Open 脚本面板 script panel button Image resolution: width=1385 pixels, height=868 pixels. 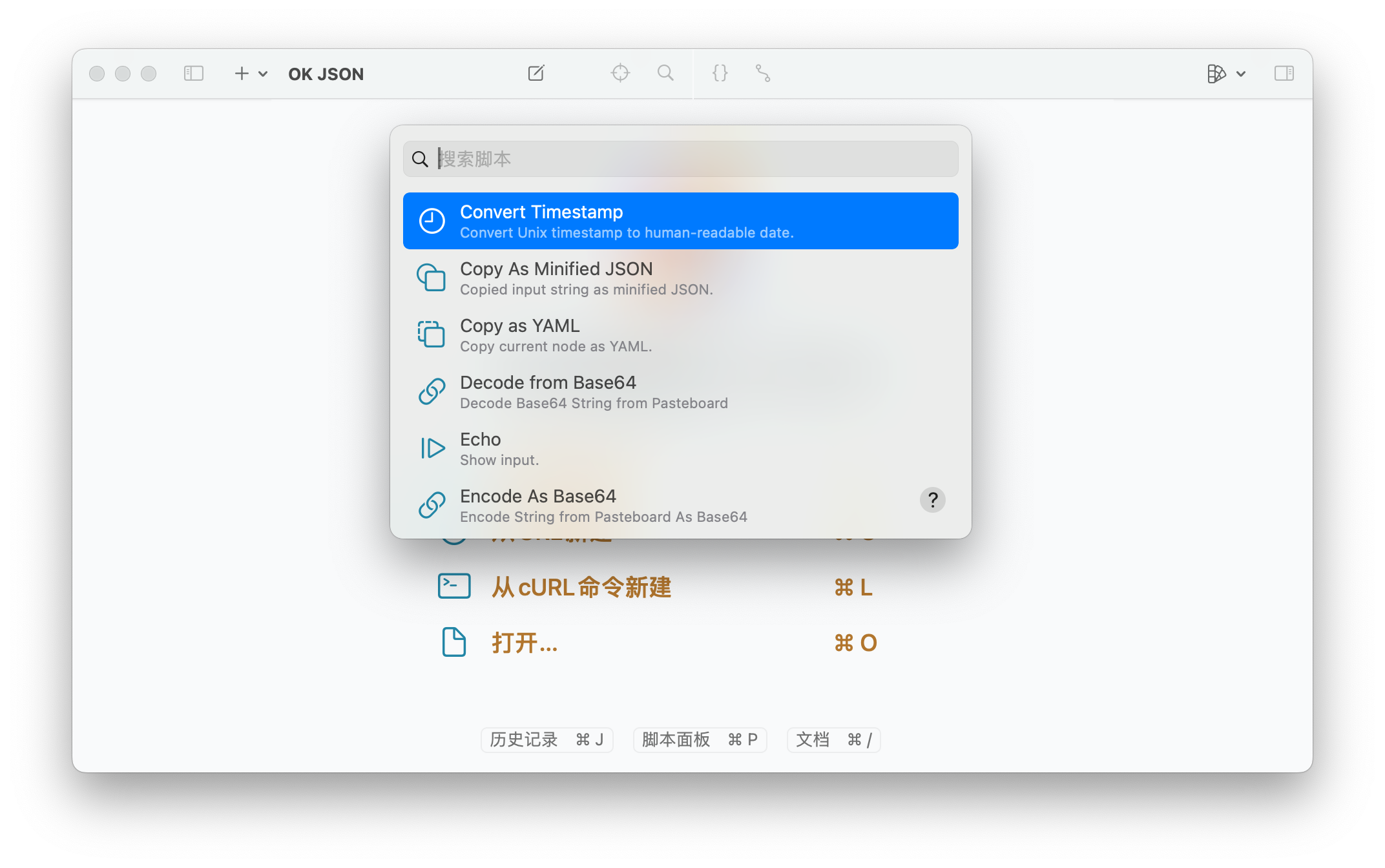point(700,739)
